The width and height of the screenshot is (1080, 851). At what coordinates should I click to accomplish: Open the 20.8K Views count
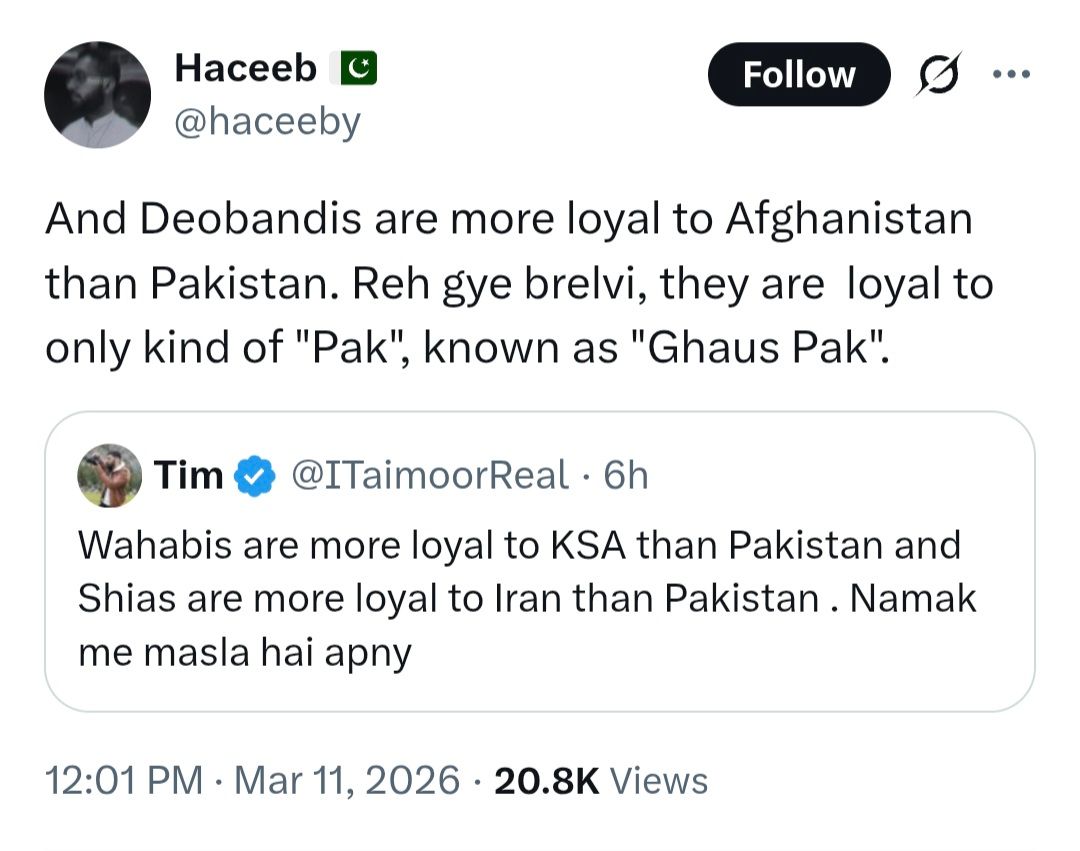pyautogui.click(x=601, y=781)
